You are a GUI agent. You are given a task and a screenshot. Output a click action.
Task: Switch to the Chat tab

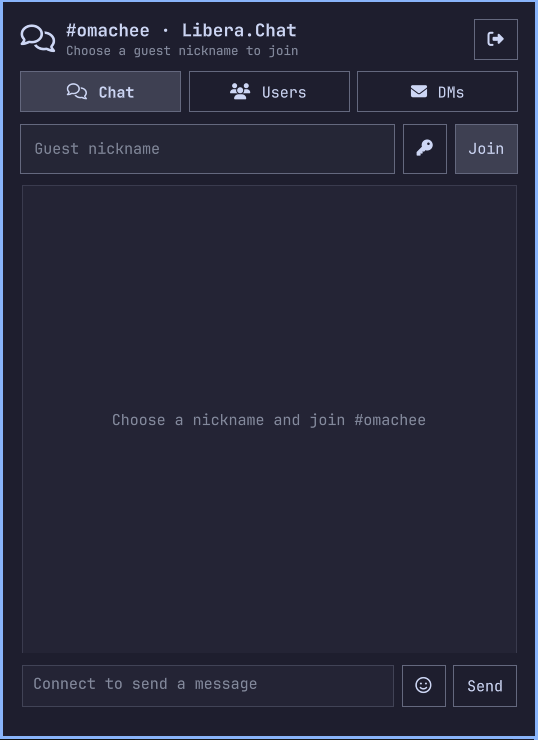pos(101,92)
